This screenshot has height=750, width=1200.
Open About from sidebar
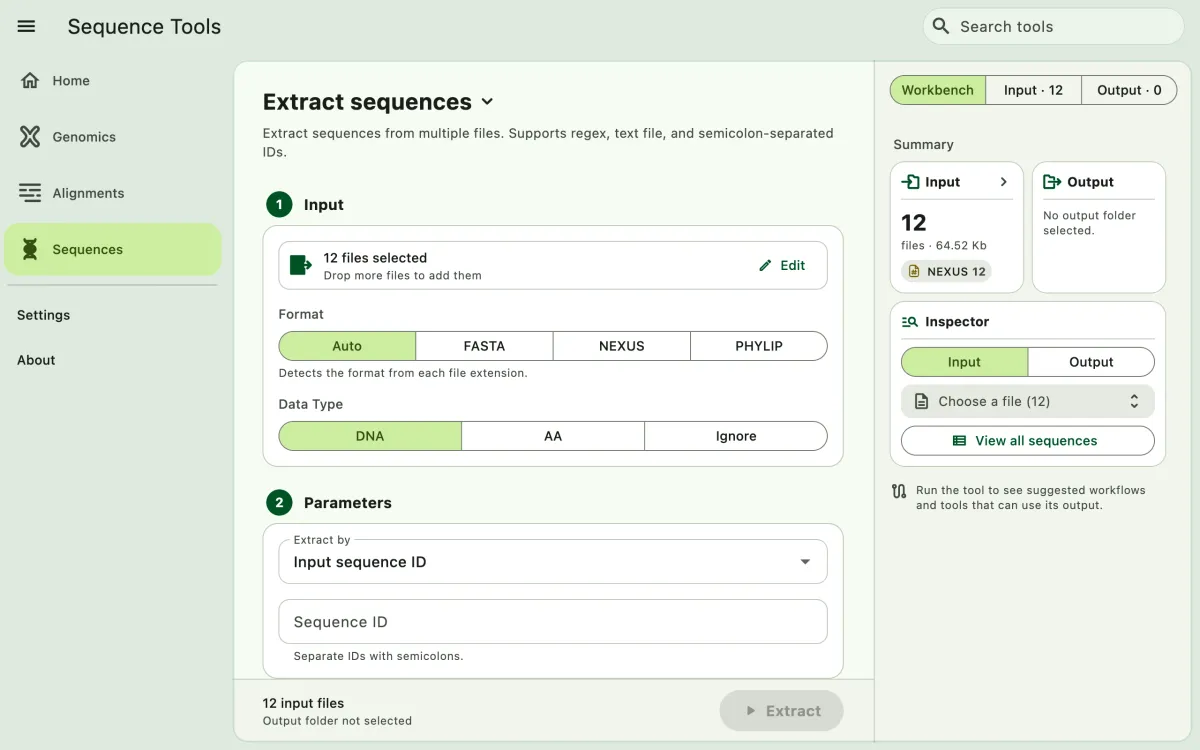36,360
